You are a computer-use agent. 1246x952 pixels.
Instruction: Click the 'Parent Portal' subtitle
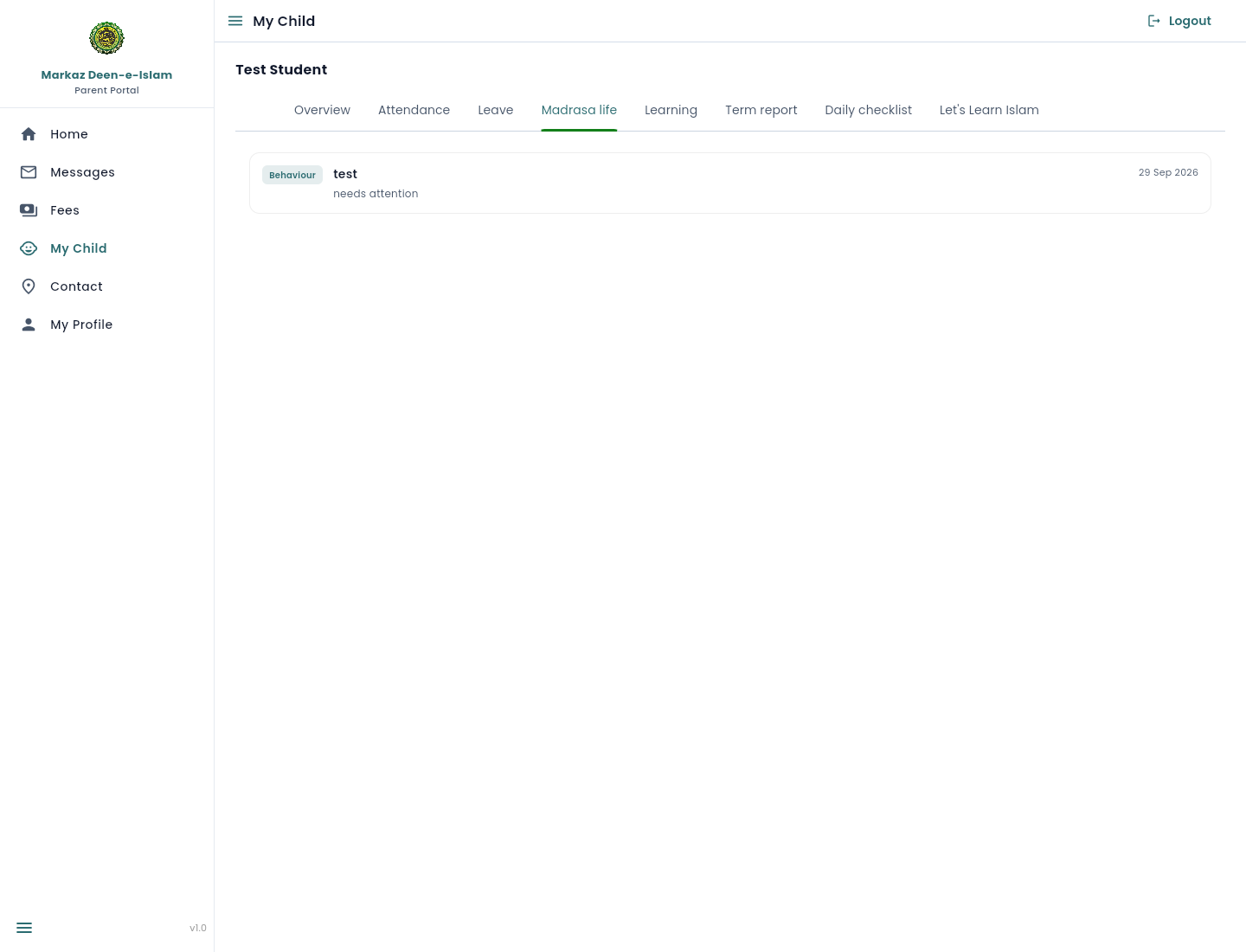(x=106, y=90)
